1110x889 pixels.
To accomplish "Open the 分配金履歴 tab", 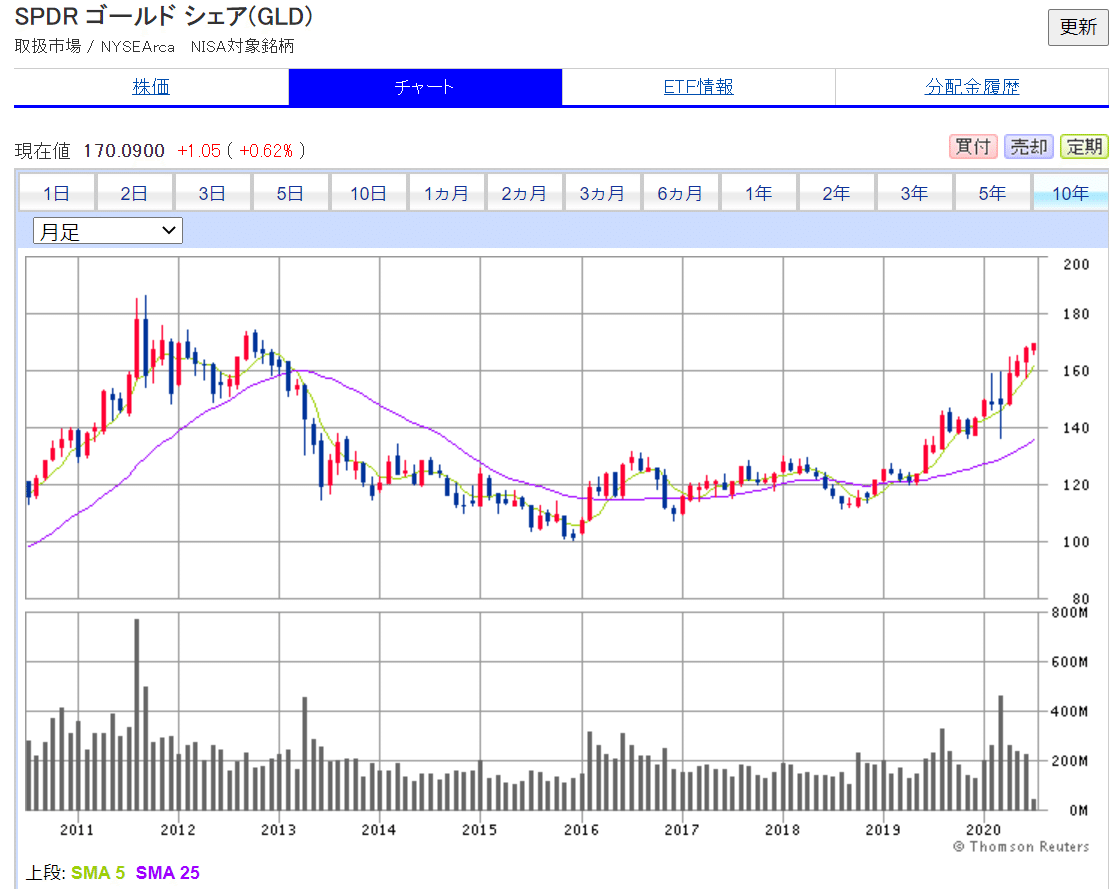I will 972,87.
